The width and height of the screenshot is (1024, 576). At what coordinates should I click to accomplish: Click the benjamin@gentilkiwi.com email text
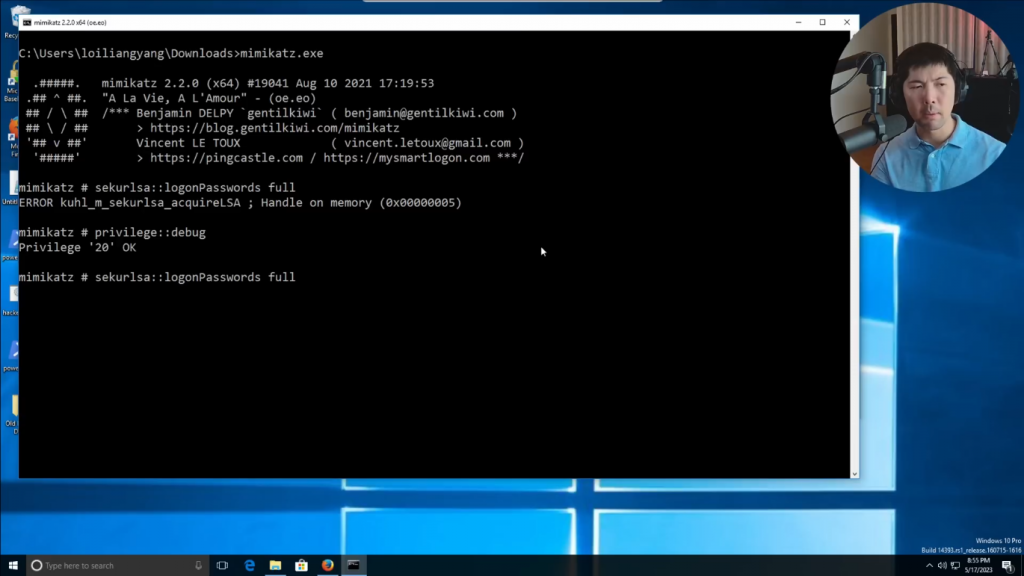(424, 113)
